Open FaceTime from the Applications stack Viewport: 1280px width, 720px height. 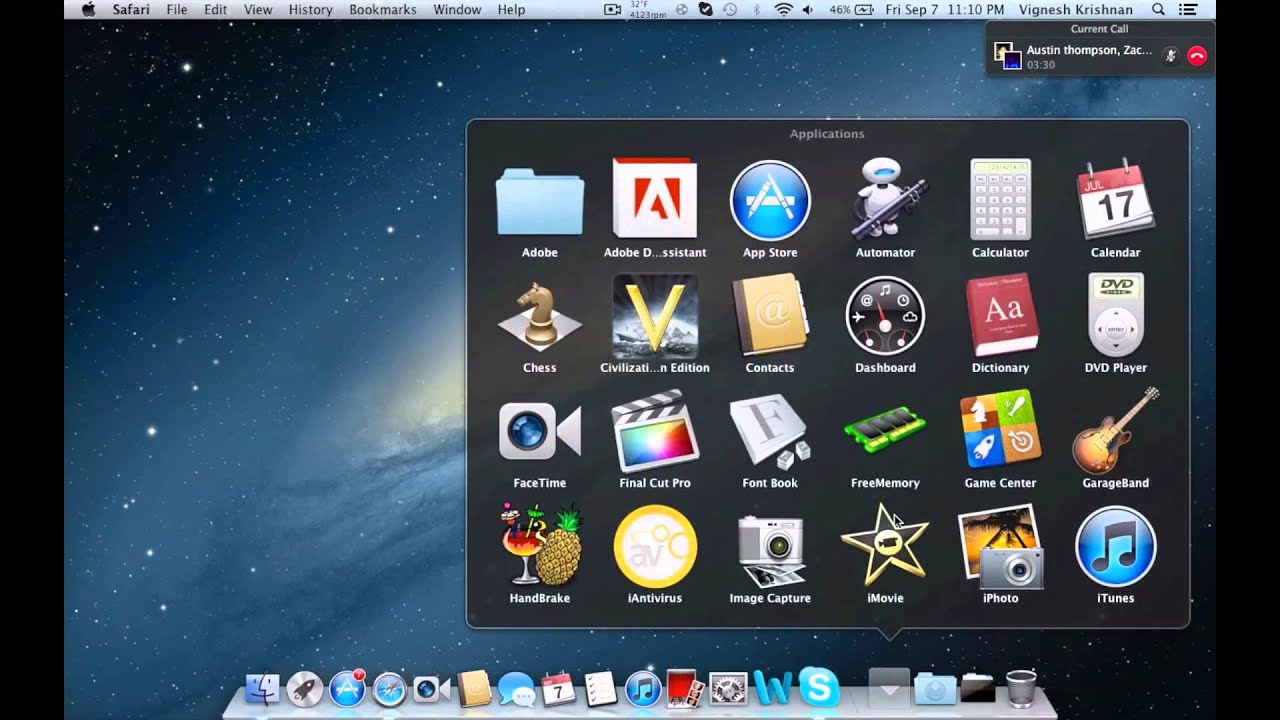539,431
